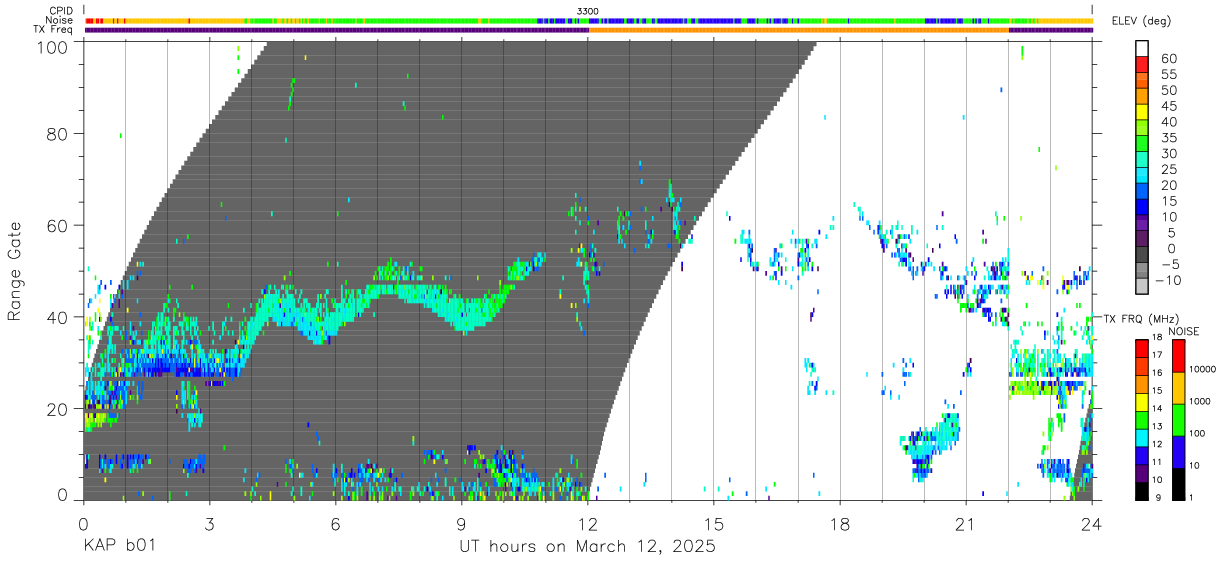Click the 40 tick on Range Gate axis
The image size is (1228, 567).
tap(56, 317)
